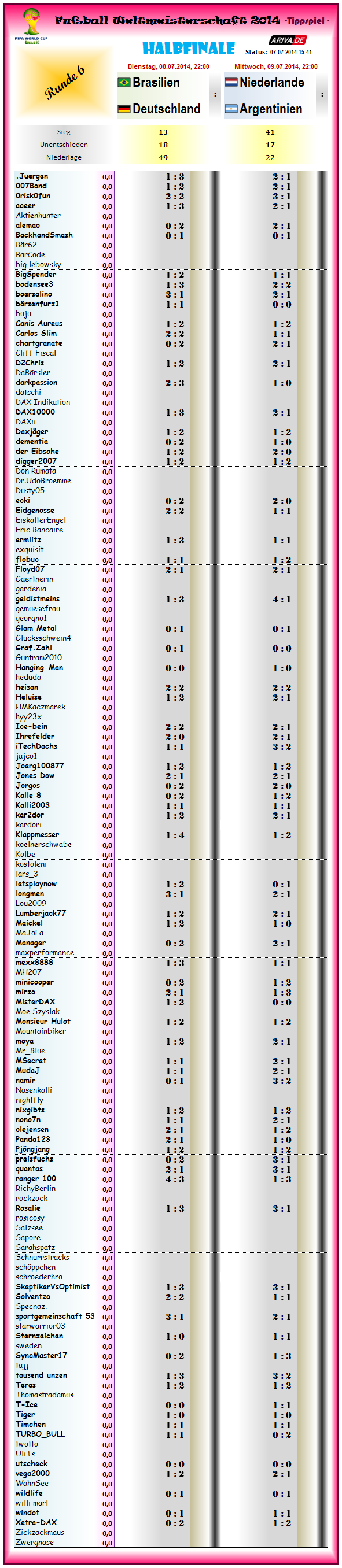Select the Sieg count 41
The height and width of the screenshot is (1568, 342).
point(270,132)
